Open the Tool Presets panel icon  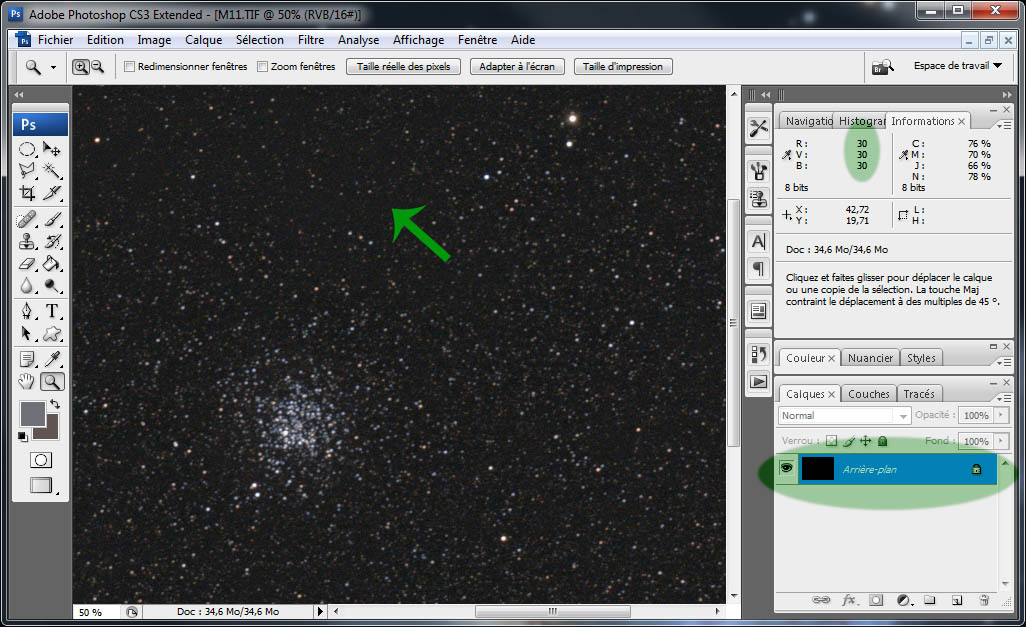pyautogui.click(x=758, y=128)
